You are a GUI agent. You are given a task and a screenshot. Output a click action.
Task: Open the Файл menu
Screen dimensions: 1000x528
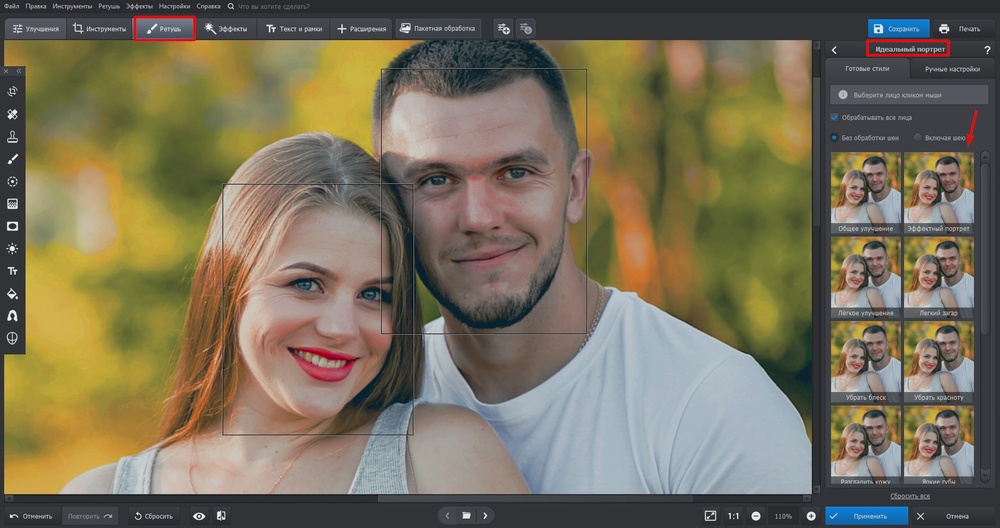point(11,6)
